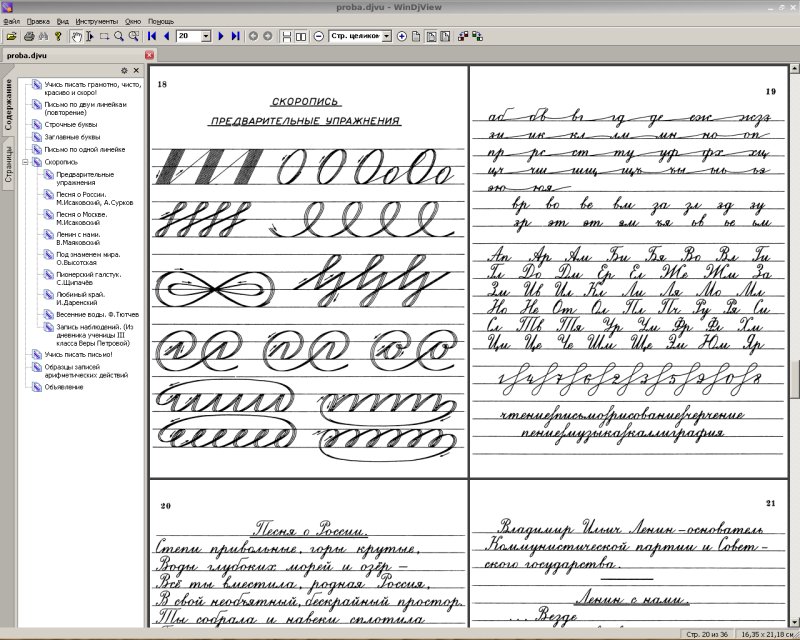The image size is (800, 640).
Task: Open the page number dropdown
Action: (x=206, y=36)
